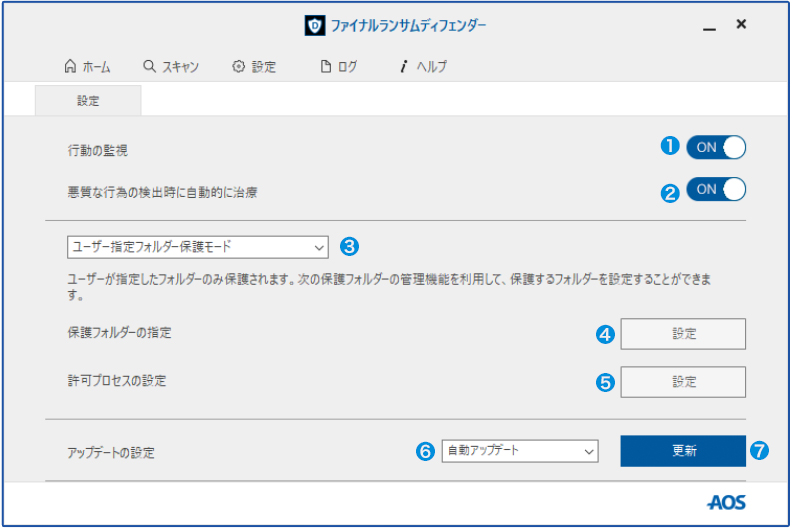The image size is (792, 529).
Task: Click the document icon beside ログ
Action: coord(326,66)
